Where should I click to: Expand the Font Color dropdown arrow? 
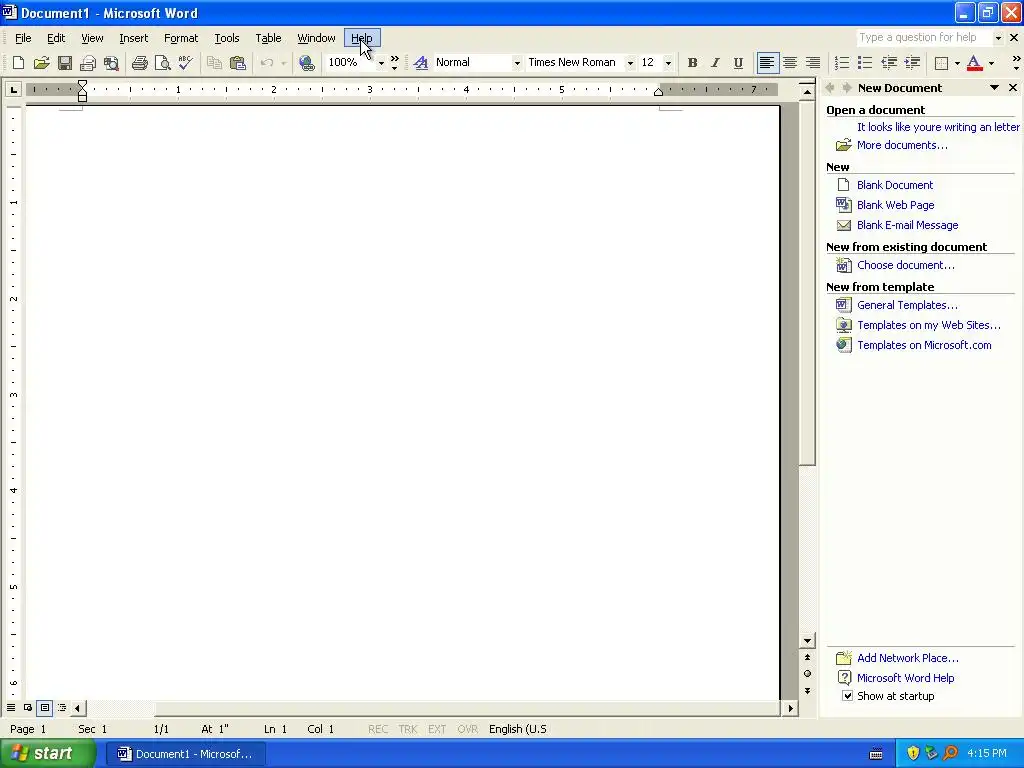[991, 63]
